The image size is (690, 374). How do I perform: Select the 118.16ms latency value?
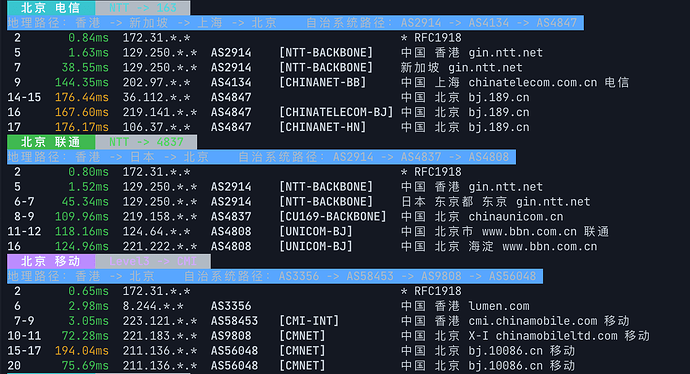click(x=81, y=232)
